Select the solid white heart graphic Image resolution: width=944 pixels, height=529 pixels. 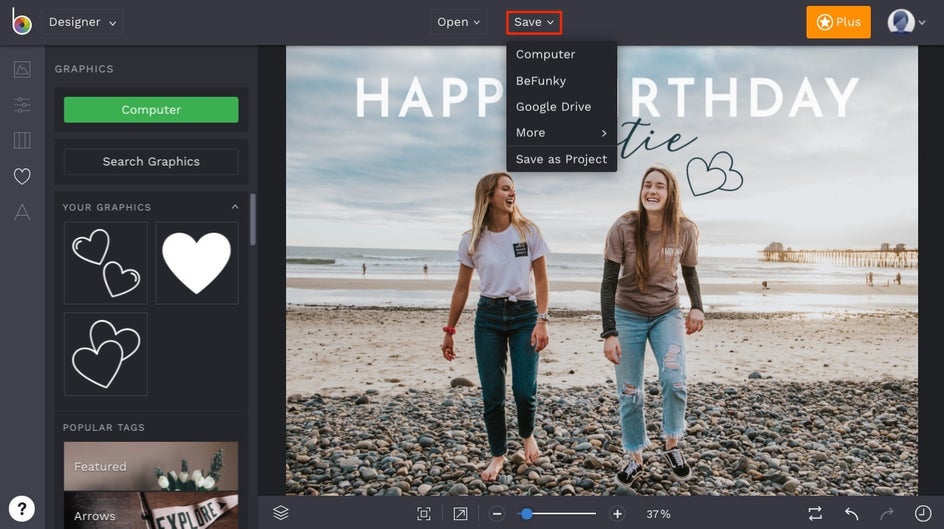pyautogui.click(x=197, y=263)
